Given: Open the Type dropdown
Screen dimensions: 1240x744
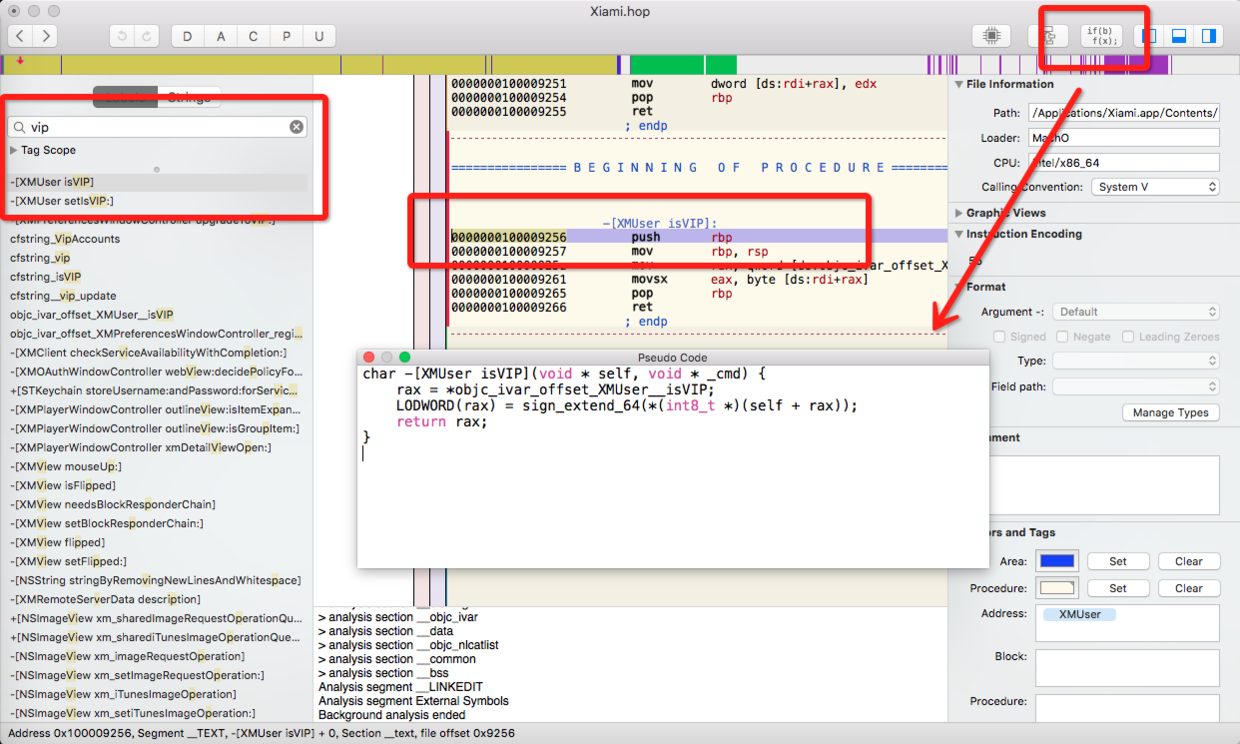Looking at the screenshot, I should [x=1136, y=361].
